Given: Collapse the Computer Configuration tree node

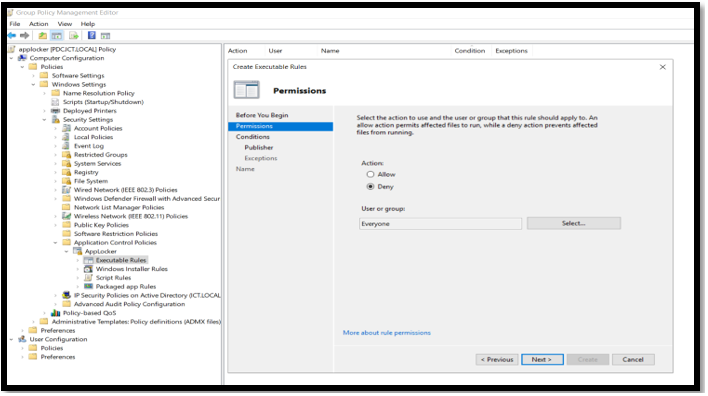Looking at the screenshot, I should click(11, 58).
